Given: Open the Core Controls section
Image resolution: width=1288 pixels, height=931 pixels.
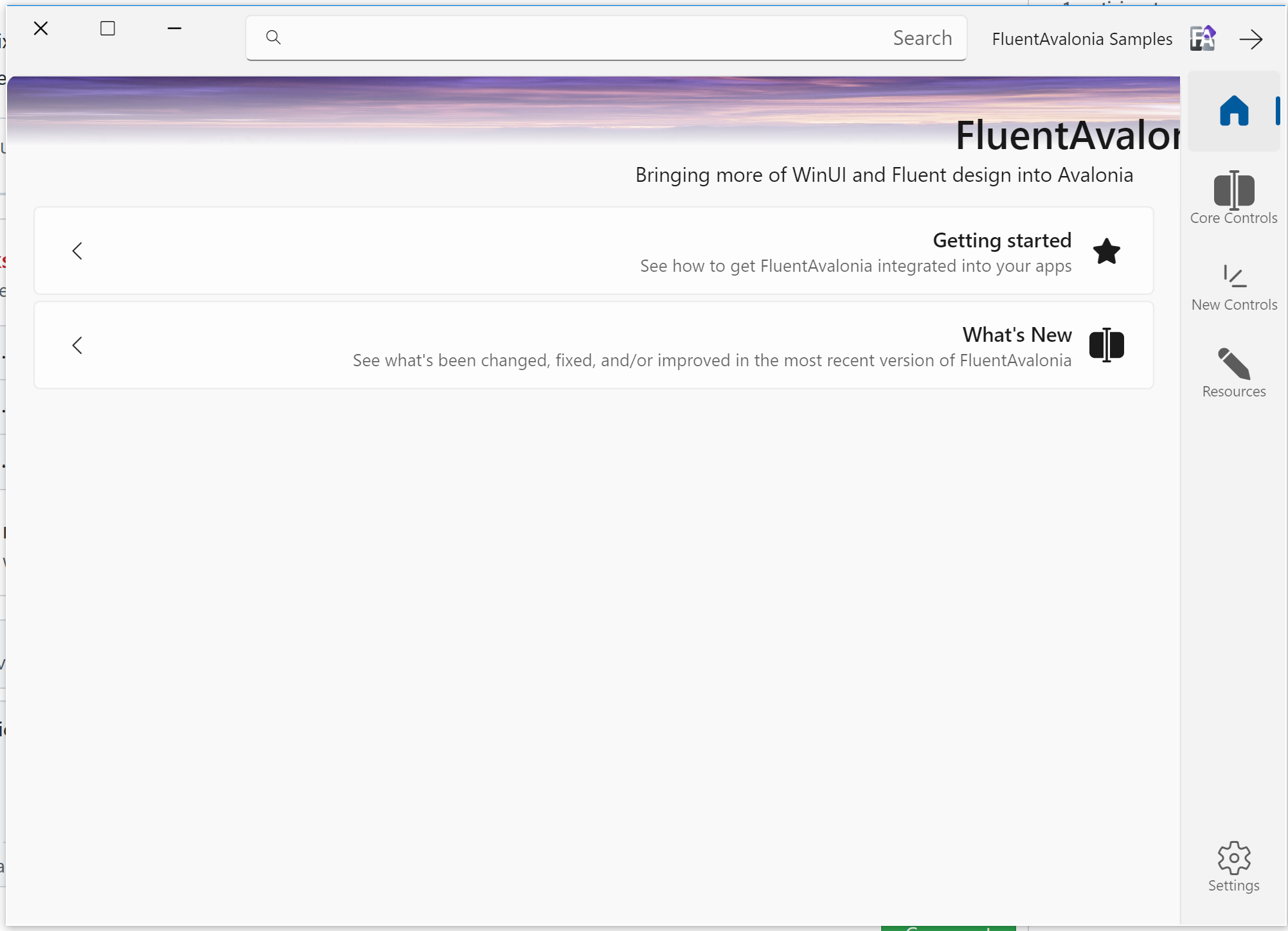Looking at the screenshot, I should pos(1233,190).
